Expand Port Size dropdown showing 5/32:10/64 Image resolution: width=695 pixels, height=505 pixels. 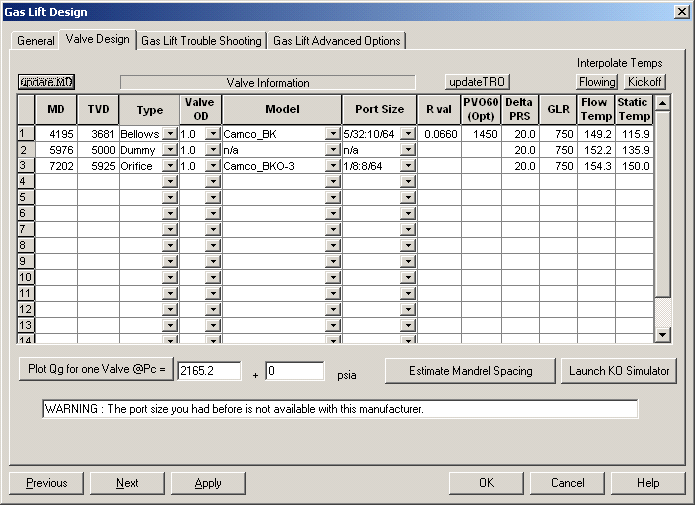(407, 133)
